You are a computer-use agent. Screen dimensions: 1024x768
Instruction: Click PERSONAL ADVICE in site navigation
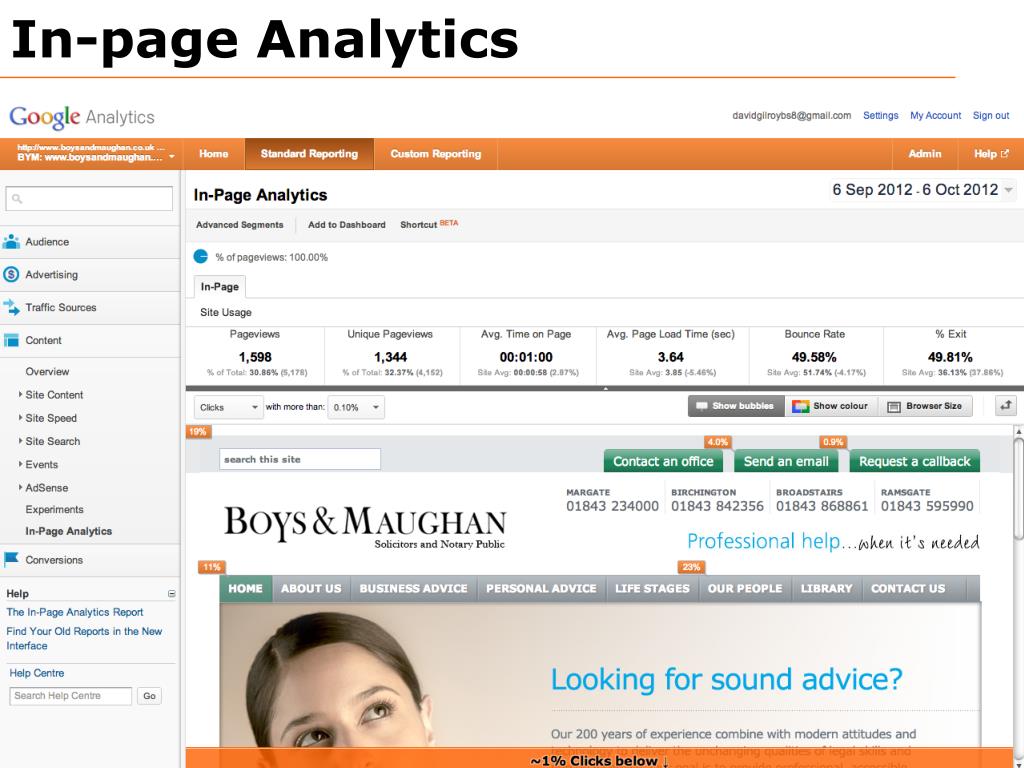541,588
